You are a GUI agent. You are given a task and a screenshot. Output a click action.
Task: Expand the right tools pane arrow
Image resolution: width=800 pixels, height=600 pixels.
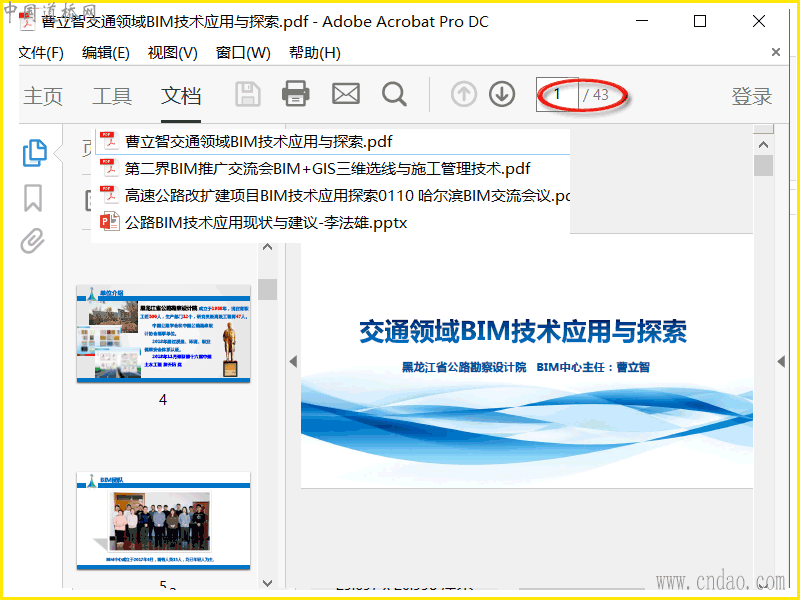pyautogui.click(x=781, y=362)
